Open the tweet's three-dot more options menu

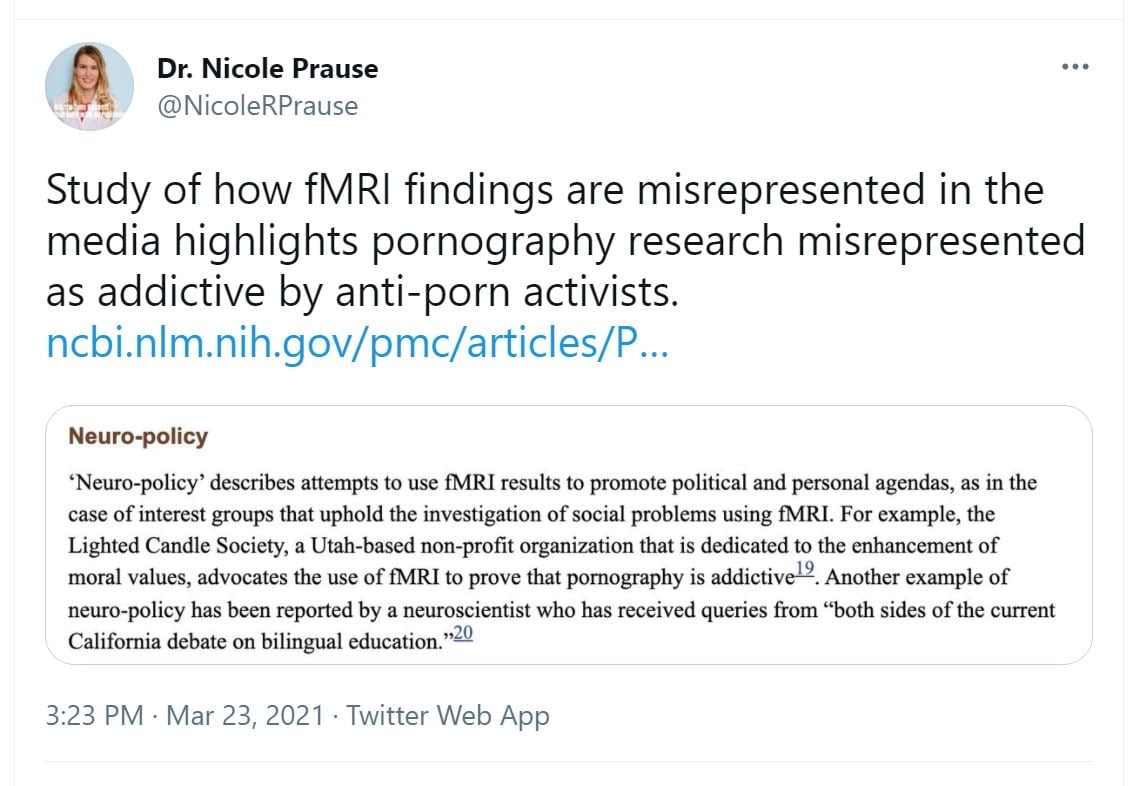coord(1074,67)
